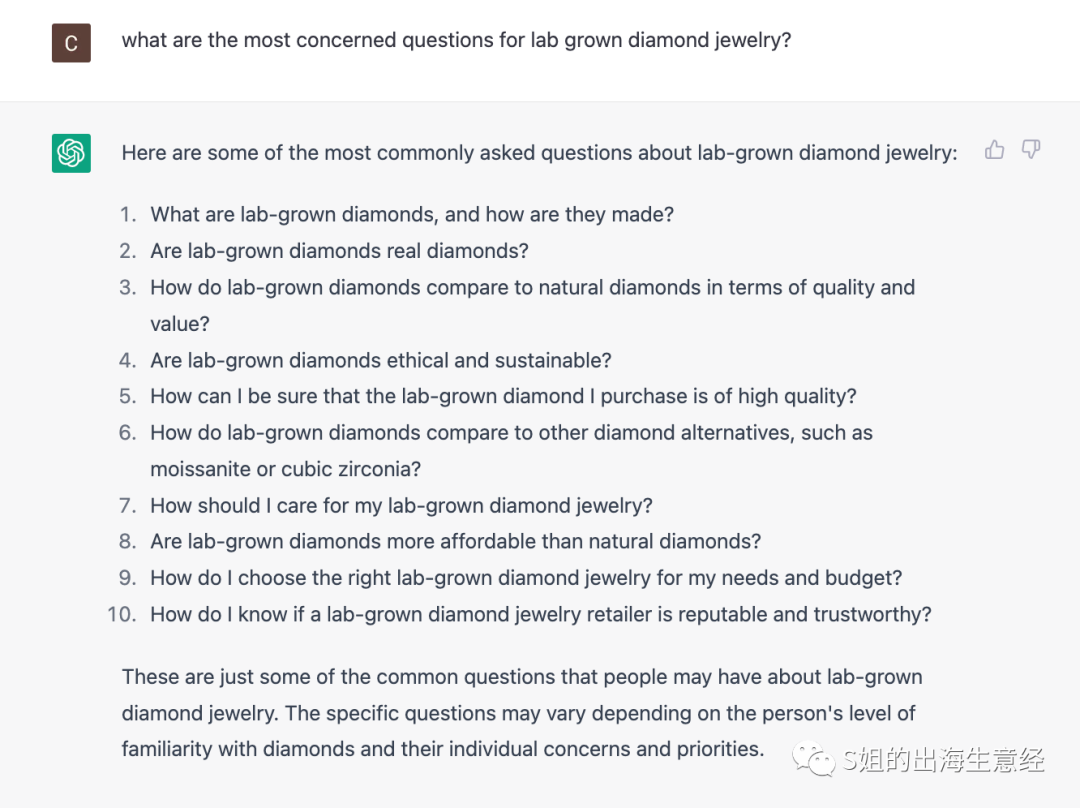Click 'more affordable than natural diamonds' question
Image resolution: width=1080 pixels, height=808 pixels.
point(455,541)
